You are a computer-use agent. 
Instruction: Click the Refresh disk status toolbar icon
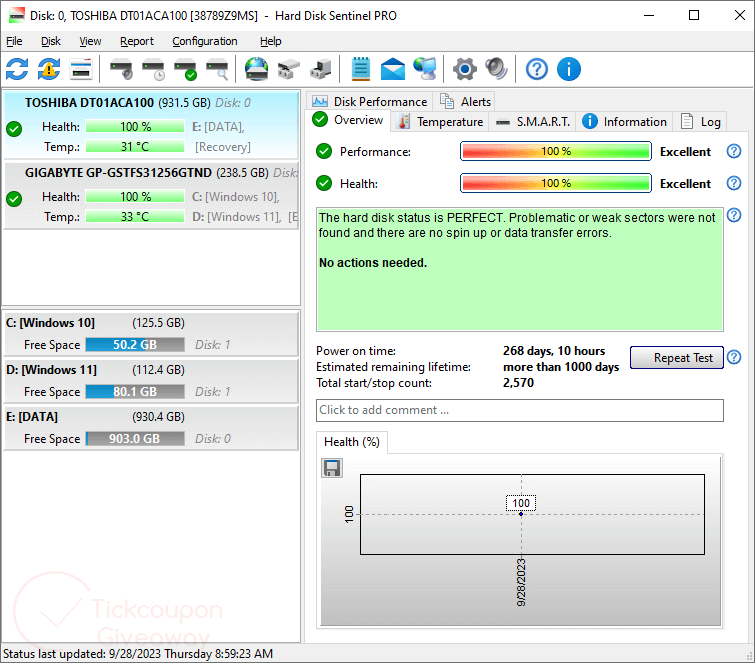[x=17, y=69]
